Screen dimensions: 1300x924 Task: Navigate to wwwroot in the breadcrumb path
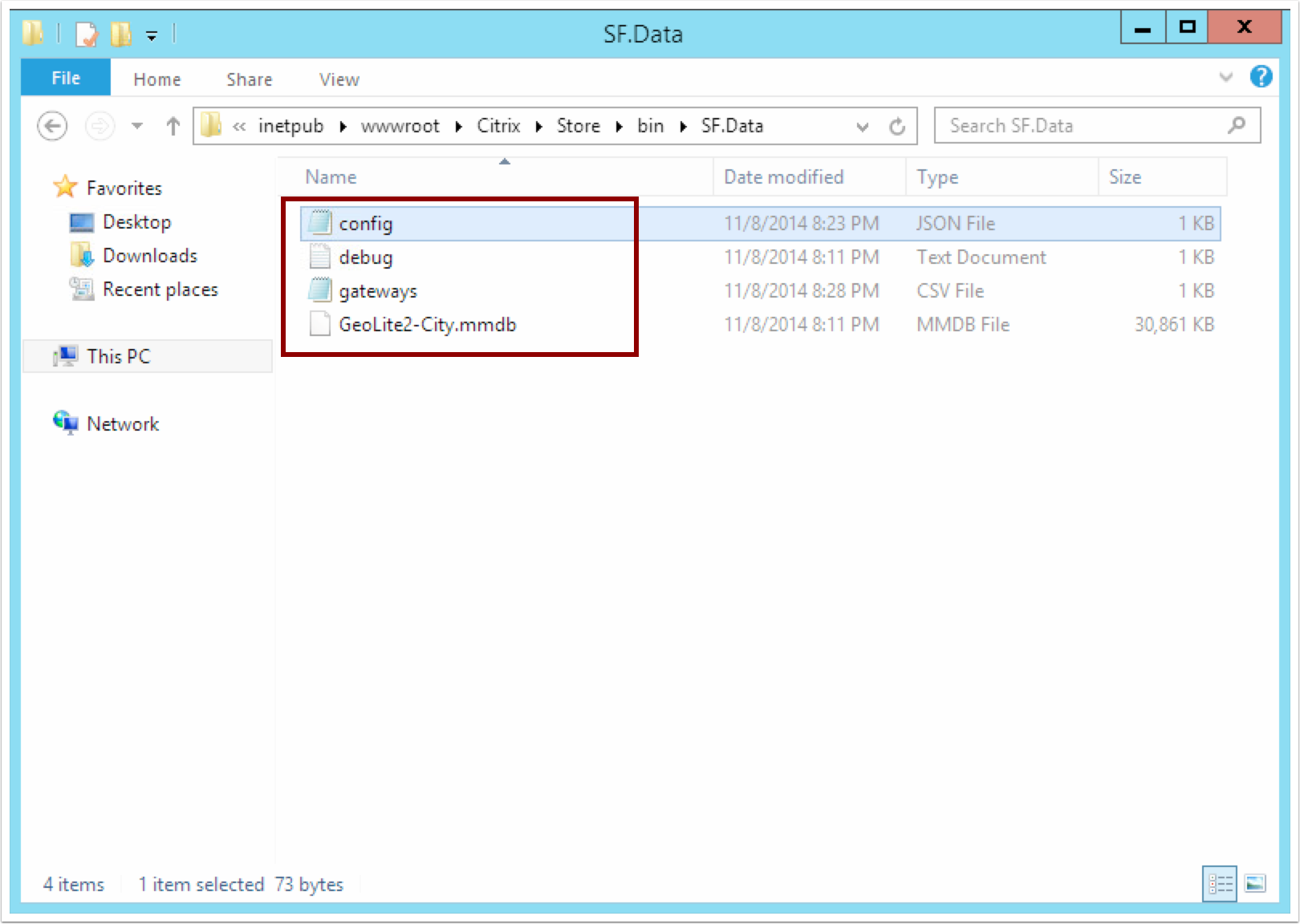click(400, 126)
